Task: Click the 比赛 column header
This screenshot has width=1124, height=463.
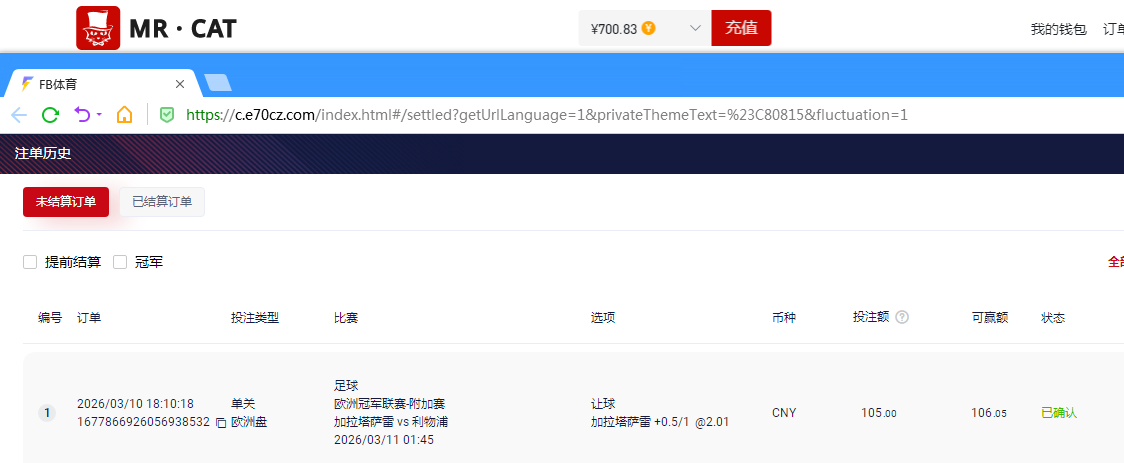Action: pos(346,318)
